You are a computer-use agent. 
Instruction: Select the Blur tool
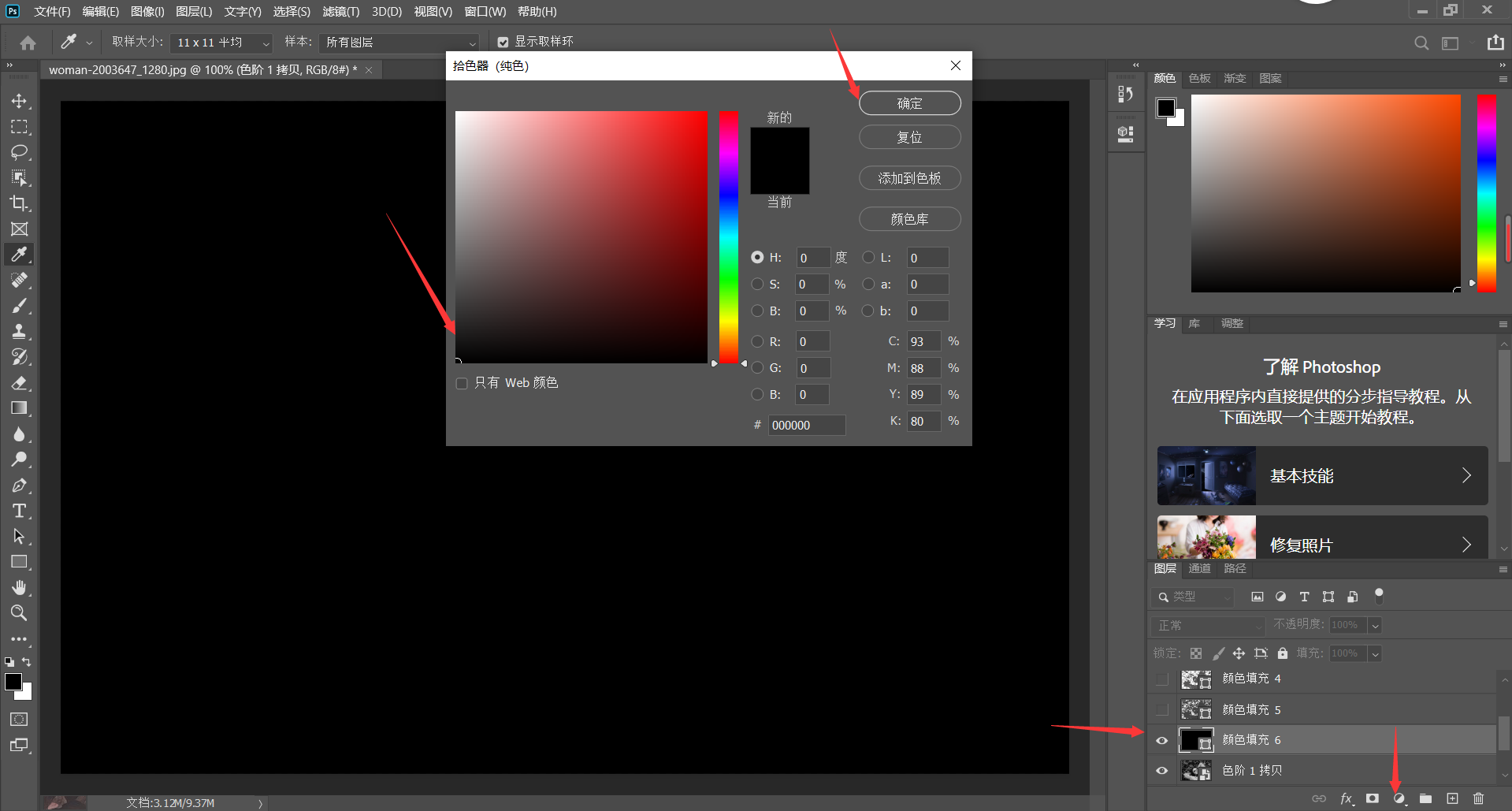coord(19,434)
